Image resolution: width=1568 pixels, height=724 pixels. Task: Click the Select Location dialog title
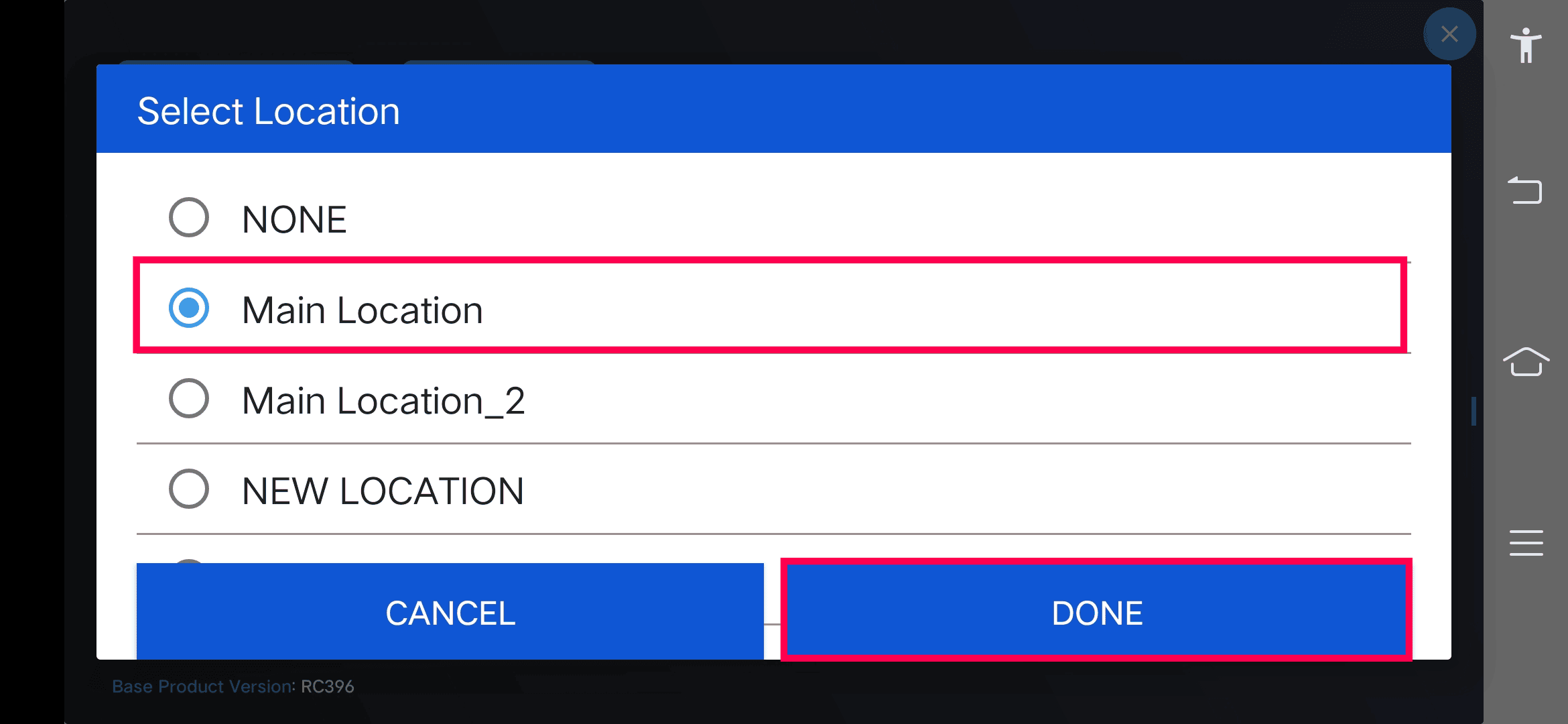point(269,111)
